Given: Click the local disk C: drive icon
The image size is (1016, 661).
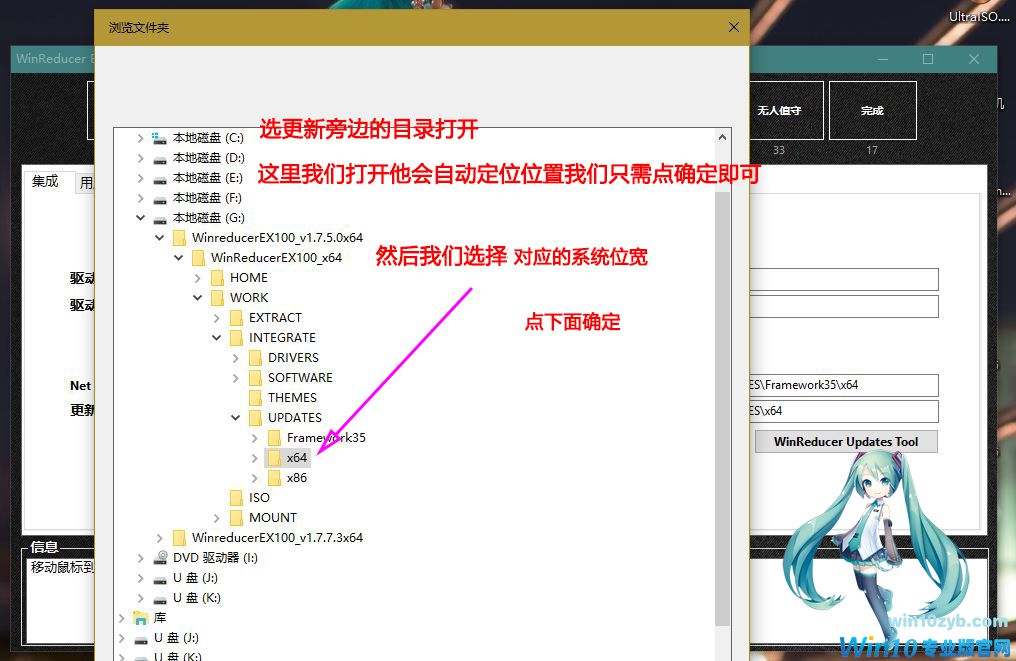Looking at the screenshot, I should pos(159,138).
